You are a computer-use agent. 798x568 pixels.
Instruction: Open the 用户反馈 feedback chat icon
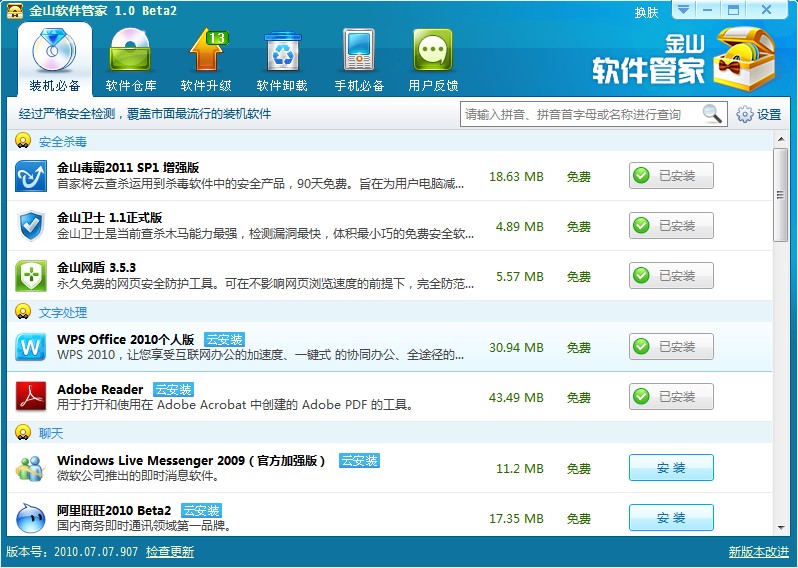coord(433,58)
